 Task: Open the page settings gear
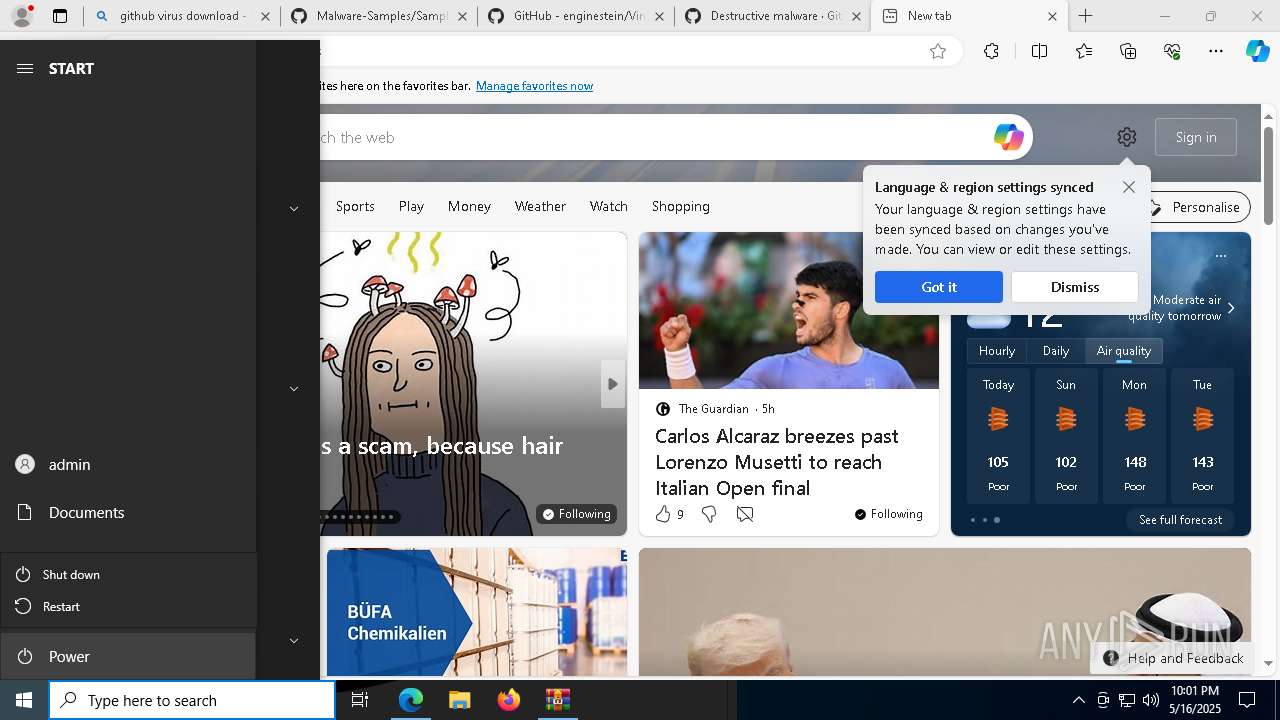(x=1127, y=137)
